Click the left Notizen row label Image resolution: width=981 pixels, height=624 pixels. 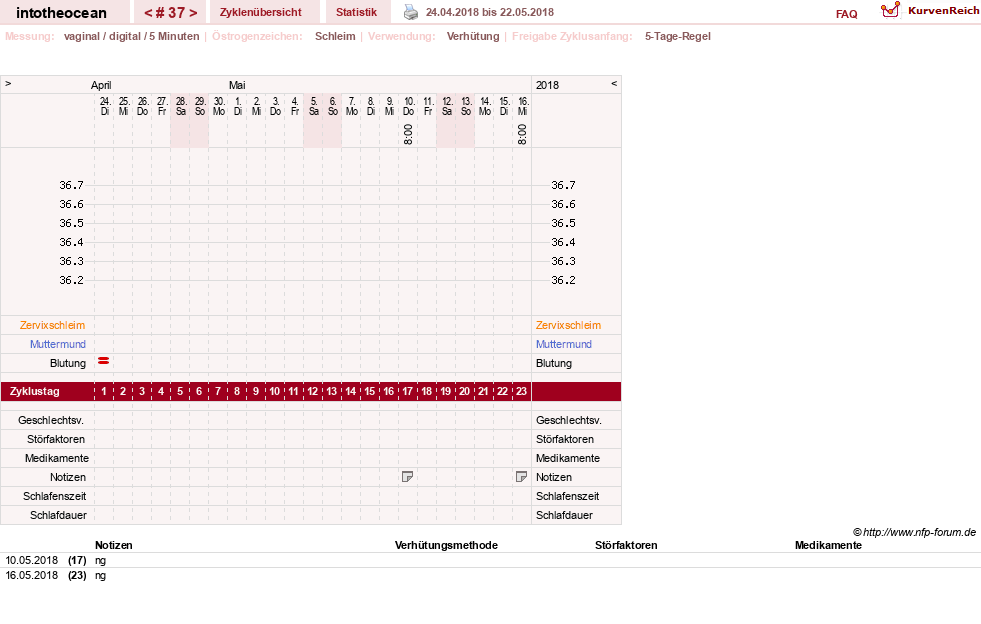point(68,477)
